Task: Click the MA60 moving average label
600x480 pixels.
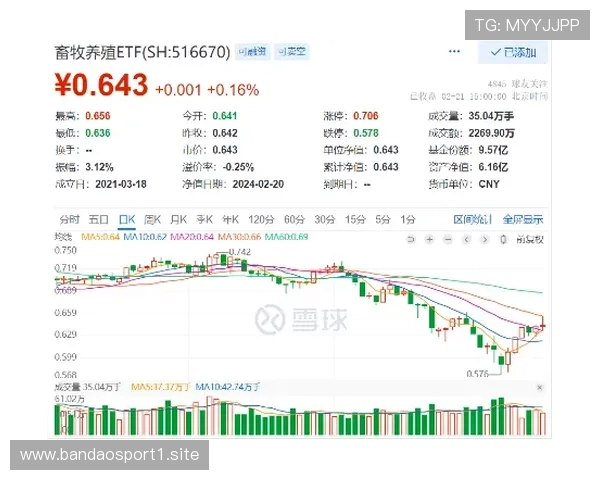Action: pyautogui.click(x=286, y=237)
